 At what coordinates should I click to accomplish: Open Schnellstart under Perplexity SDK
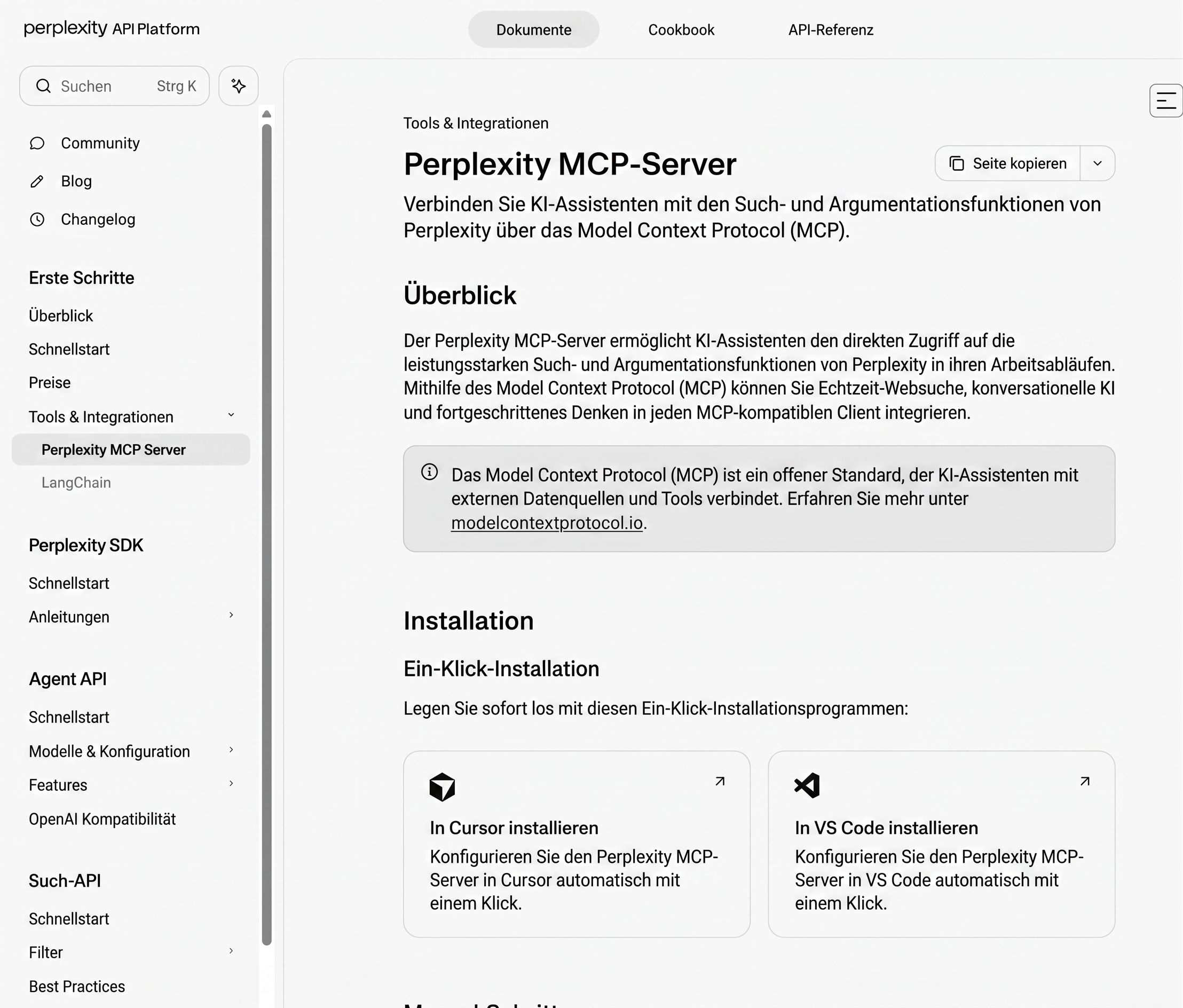69,584
